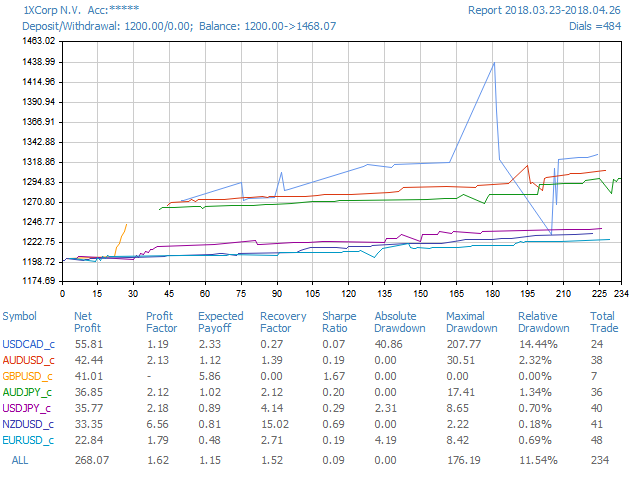Viewport: 640px width, 480px height.
Task: Click the USDCAD_c symbol label
Action: pos(28,344)
